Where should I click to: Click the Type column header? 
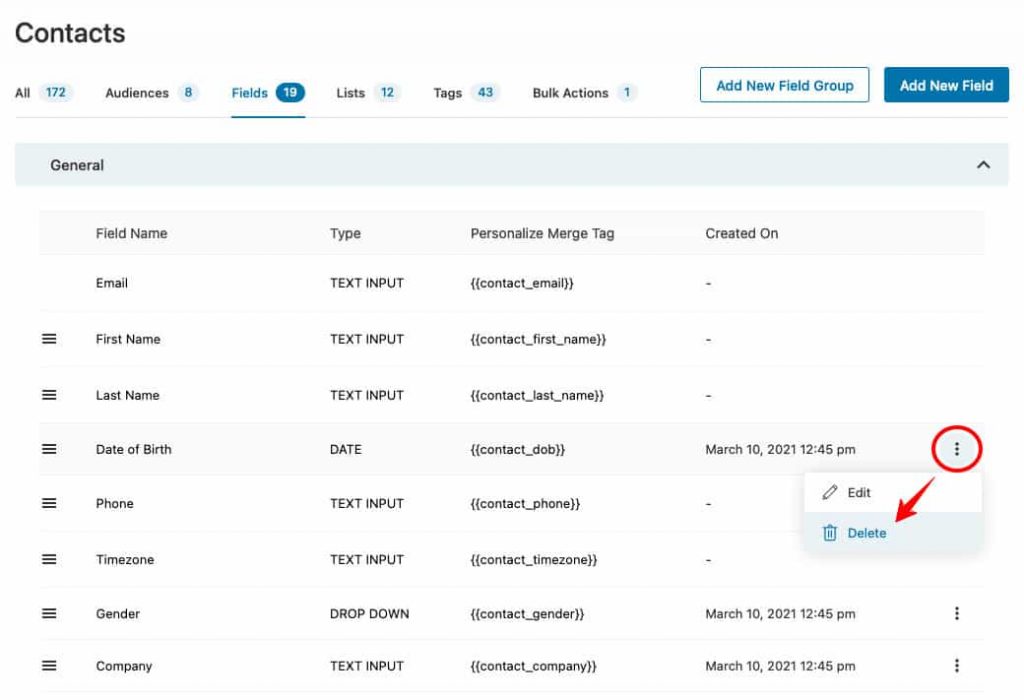pyautogui.click(x=345, y=234)
